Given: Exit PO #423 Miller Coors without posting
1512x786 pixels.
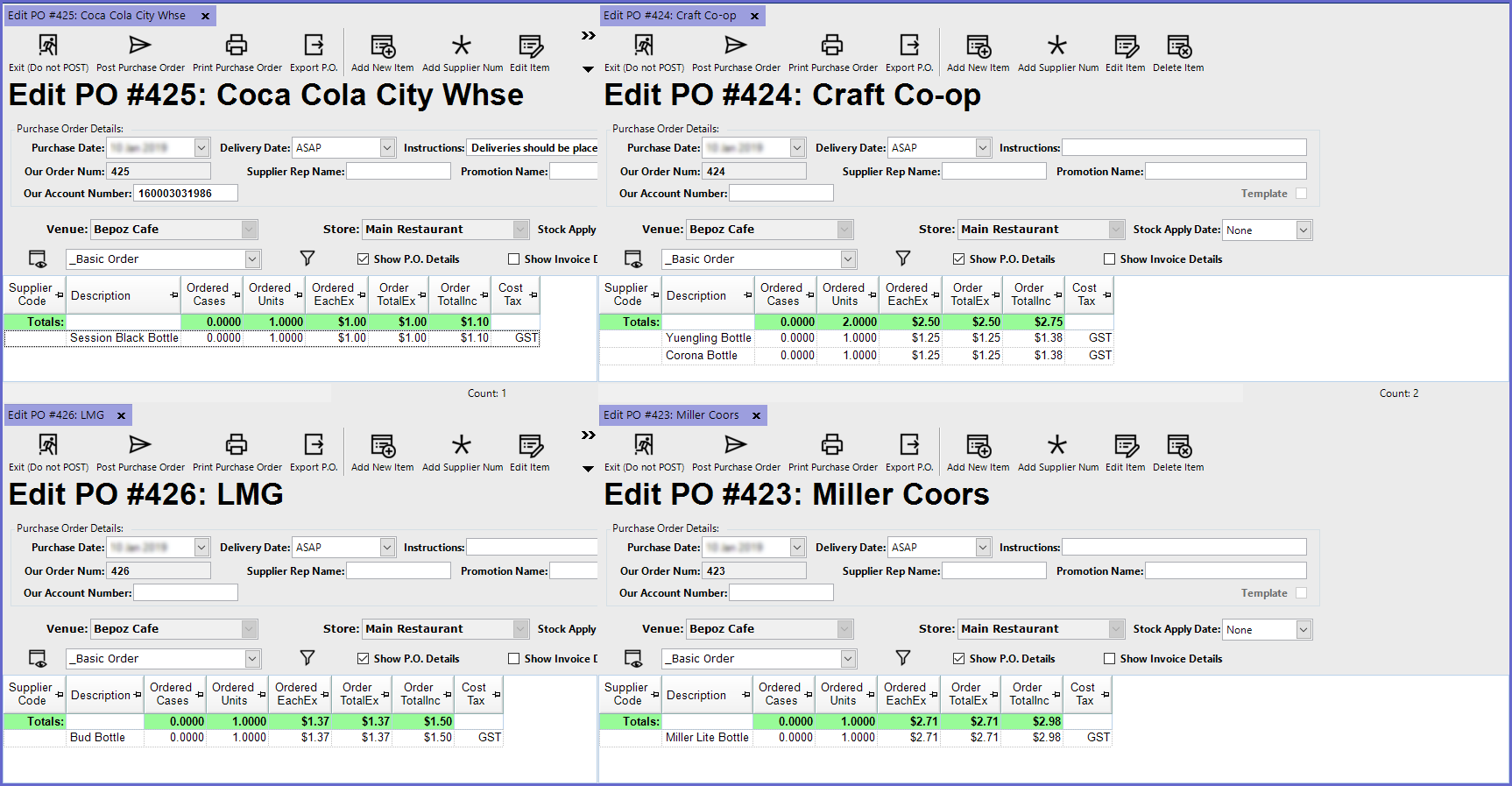Looking at the screenshot, I should 644,453.
